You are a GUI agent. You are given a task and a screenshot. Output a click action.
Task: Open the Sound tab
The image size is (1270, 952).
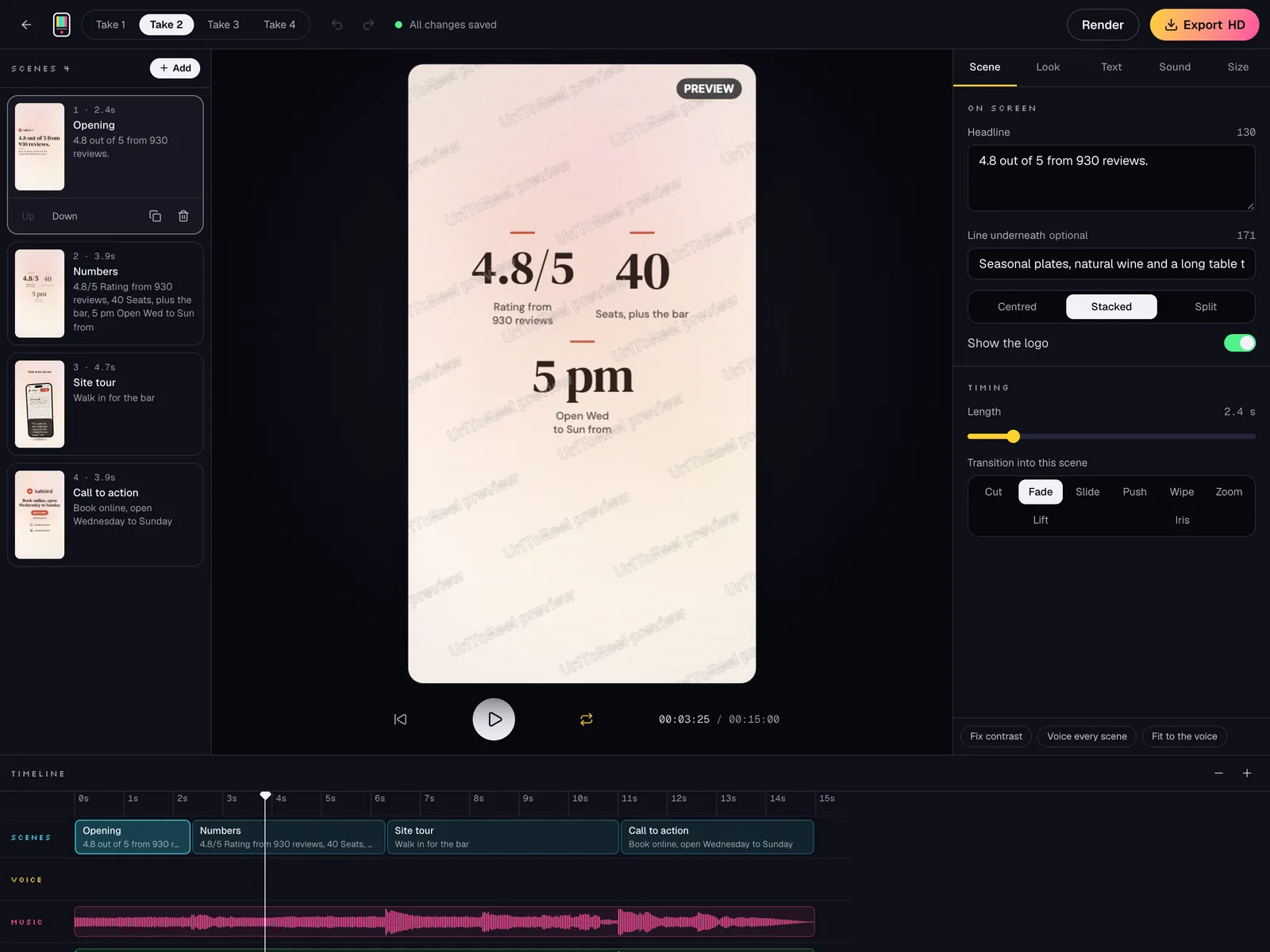[1175, 67]
